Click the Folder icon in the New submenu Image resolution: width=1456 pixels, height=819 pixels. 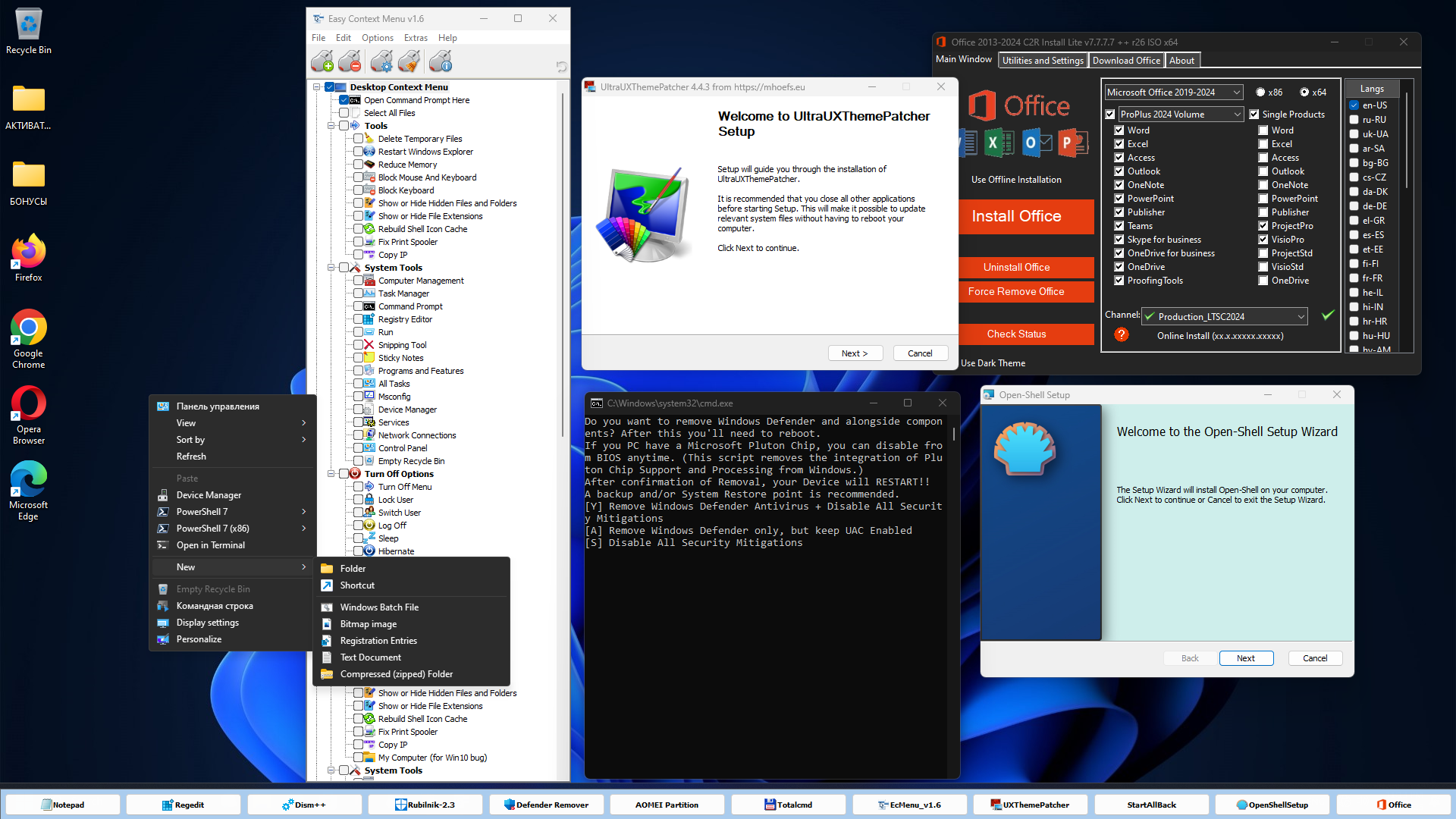coord(327,569)
